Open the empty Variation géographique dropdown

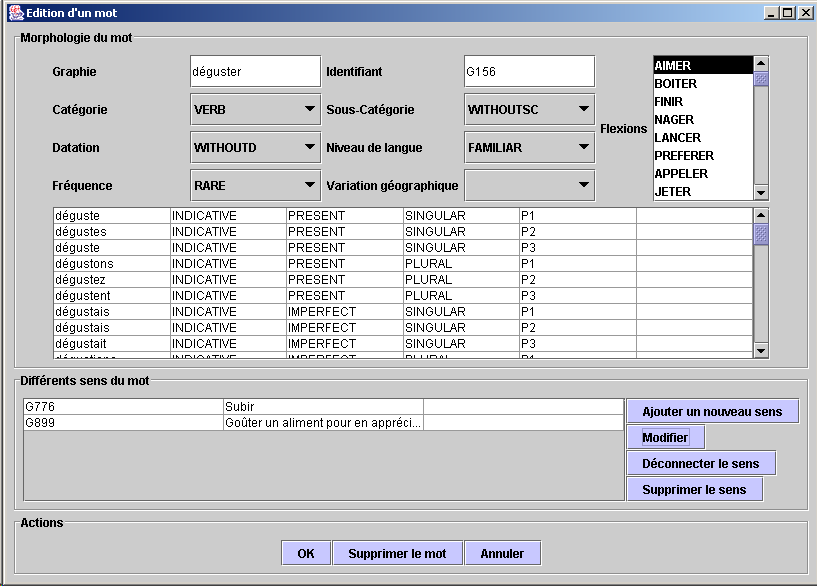(529, 186)
